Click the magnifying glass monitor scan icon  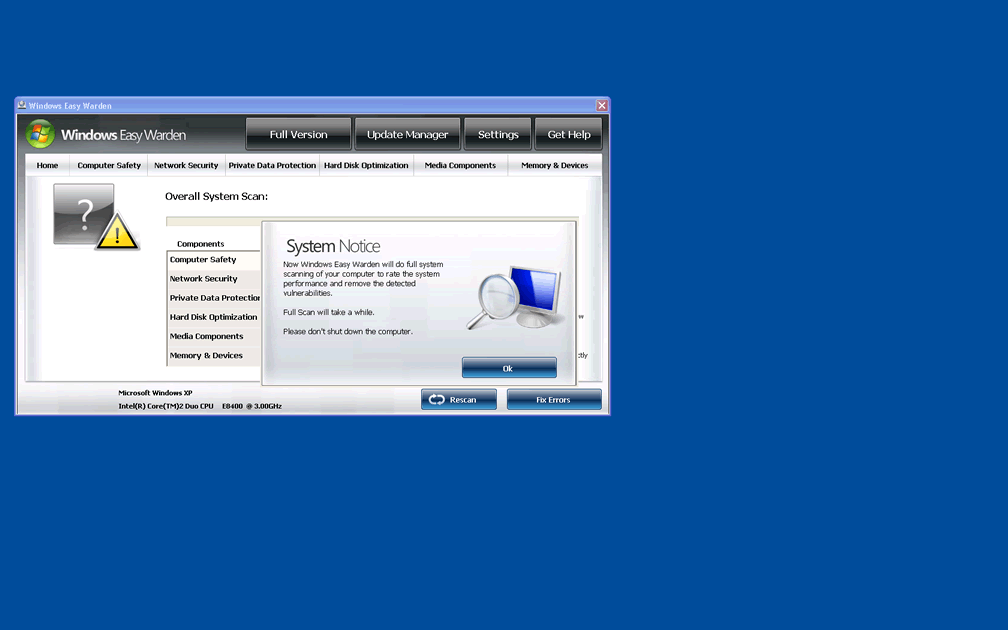click(x=513, y=298)
